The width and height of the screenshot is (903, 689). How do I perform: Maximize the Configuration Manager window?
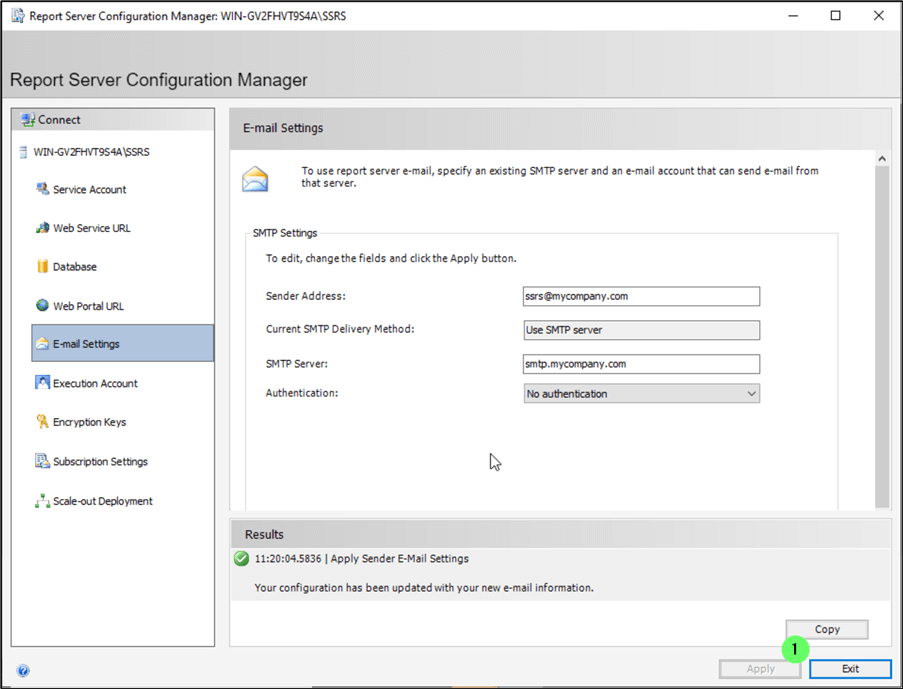pyautogui.click(x=835, y=16)
